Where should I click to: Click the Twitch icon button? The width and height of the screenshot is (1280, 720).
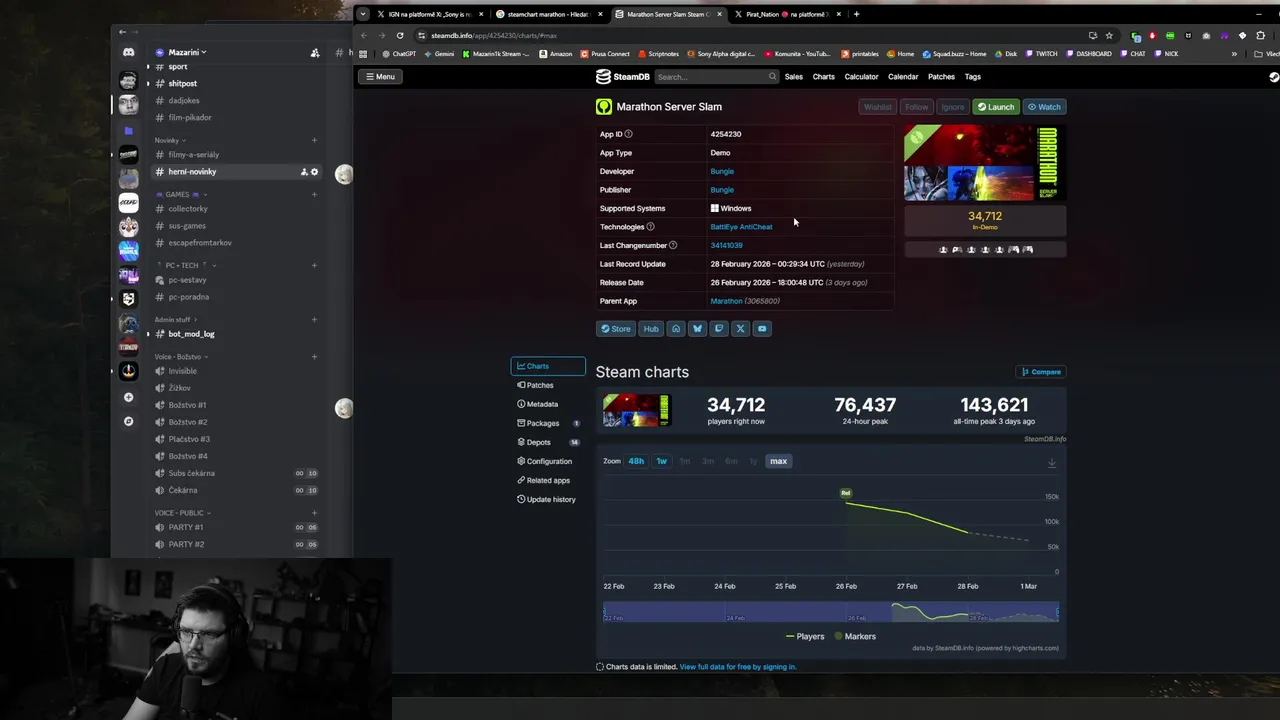click(718, 328)
